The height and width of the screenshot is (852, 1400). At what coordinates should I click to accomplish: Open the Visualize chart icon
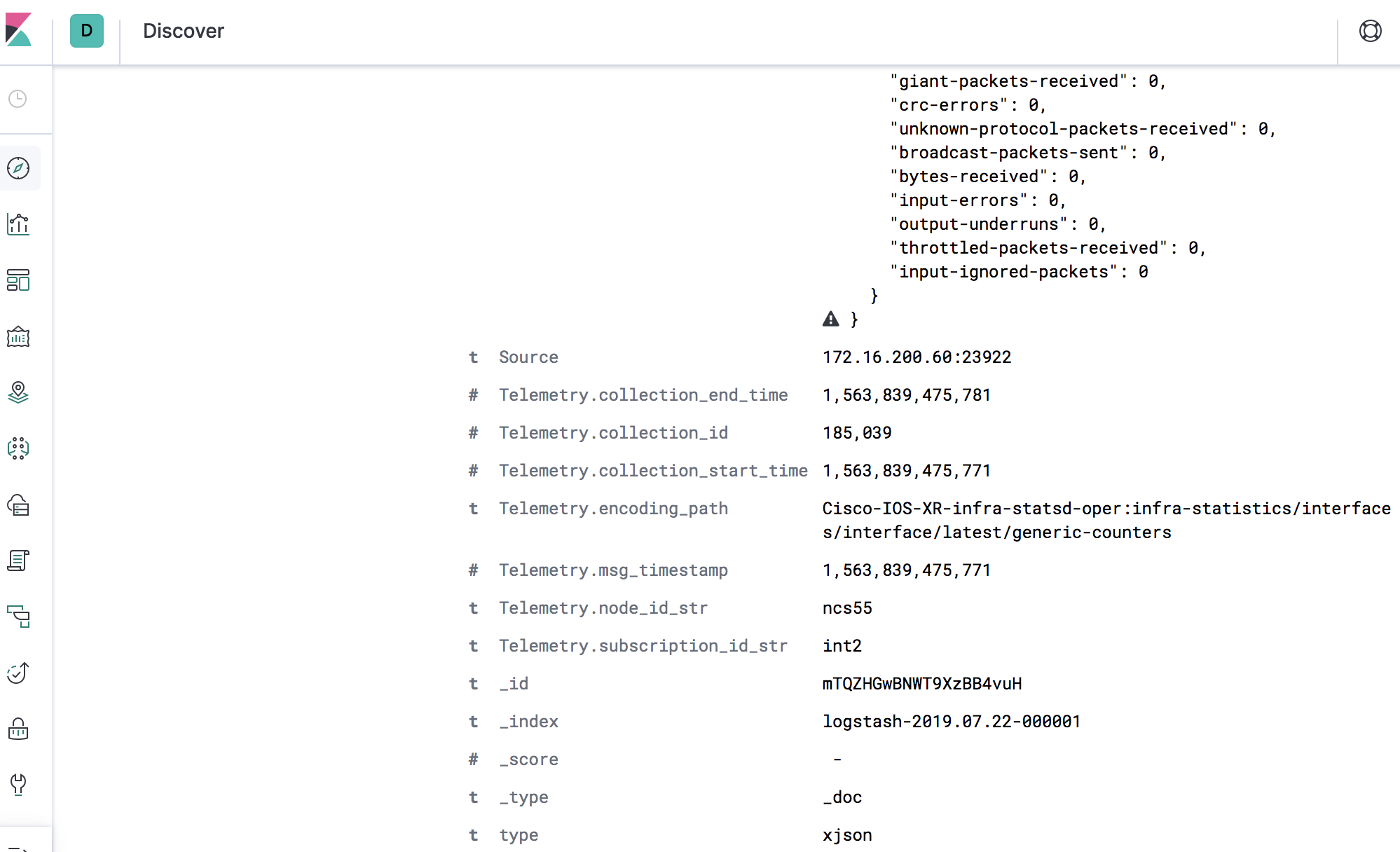coord(18,224)
